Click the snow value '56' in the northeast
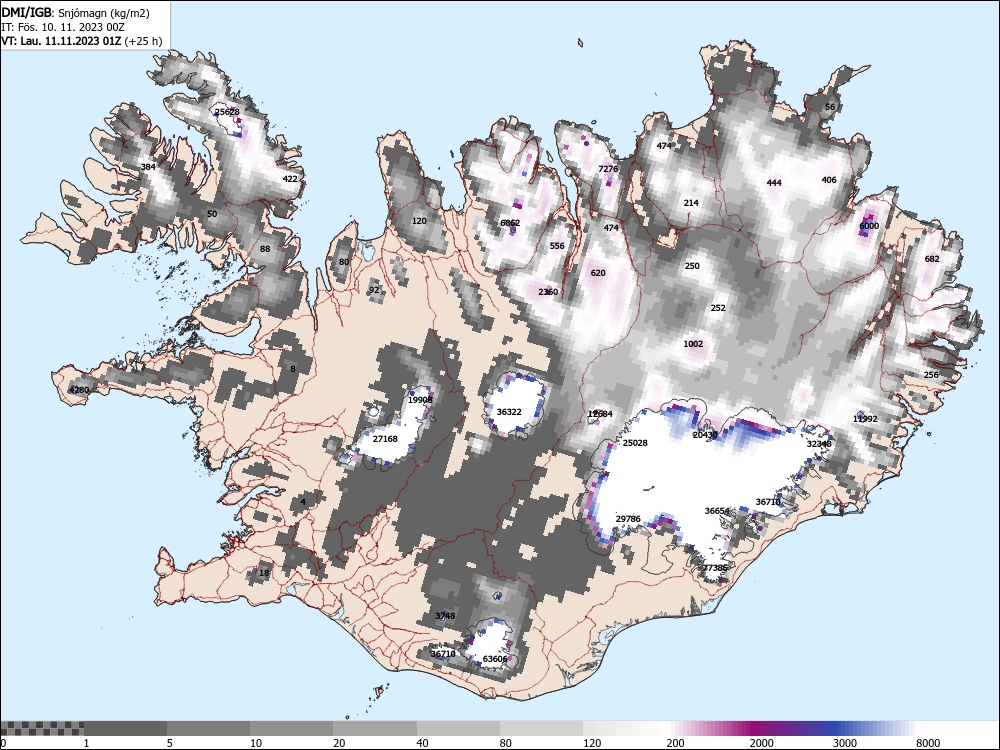 (830, 107)
